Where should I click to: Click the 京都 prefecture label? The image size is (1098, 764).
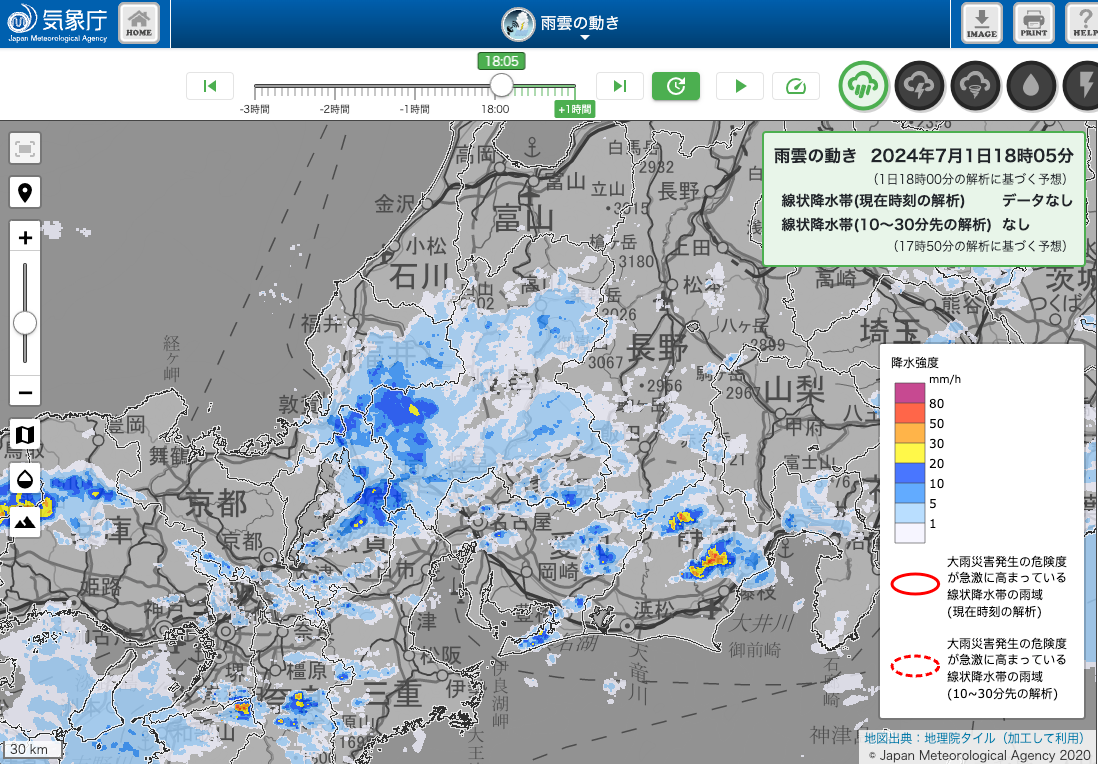pyautogui.click(x=216, y=503)
